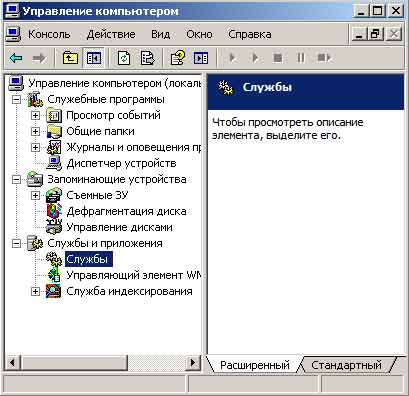Click tree scrollbar right arrow
The image size is (409, 396).
pos(193,362)
